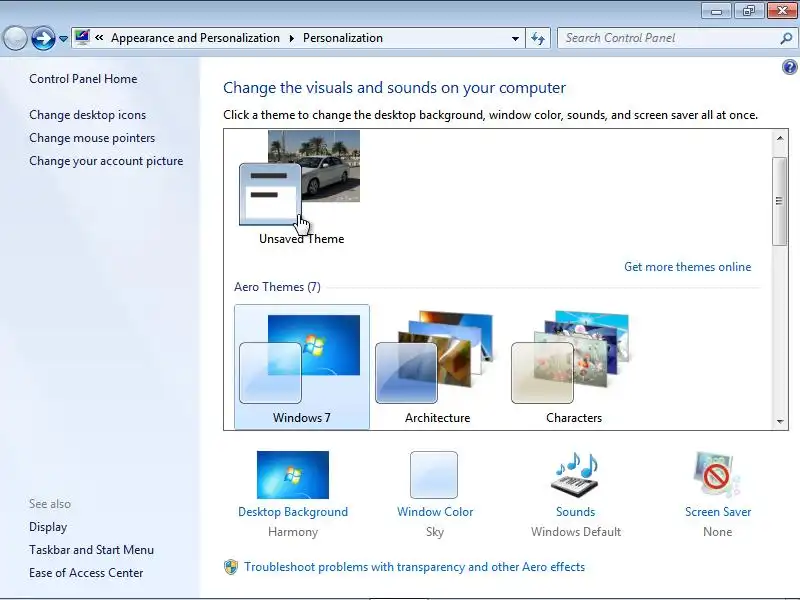Click the Personalization breadcrumb segment

[343, 38]
